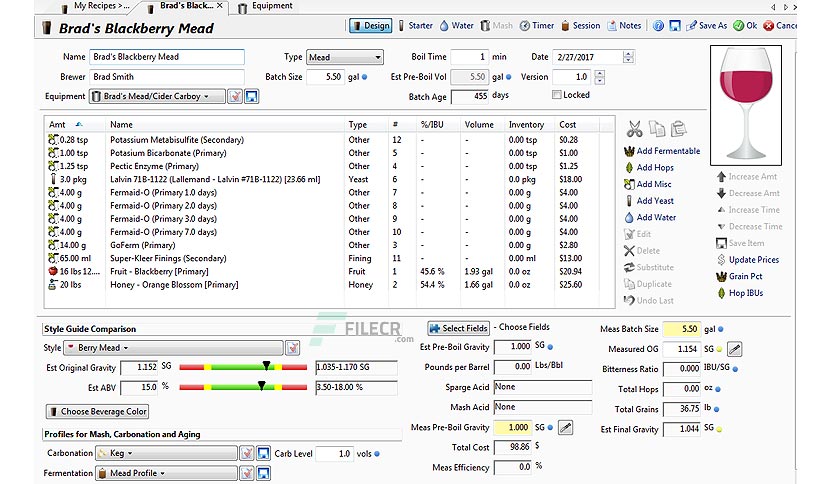Open Grain Pct tool

(x=739, y=276)
